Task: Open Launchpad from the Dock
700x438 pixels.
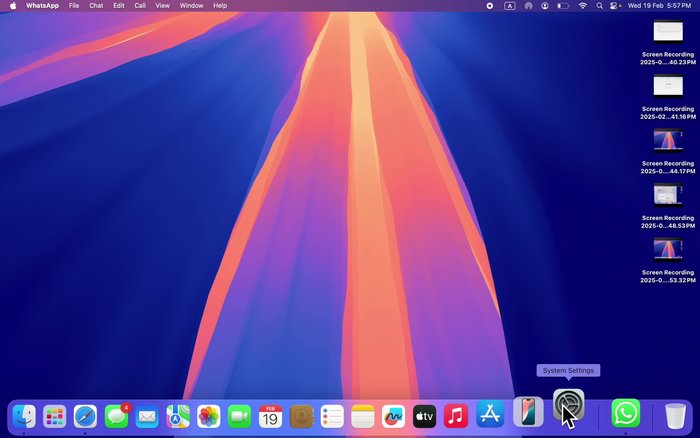Action: click(x=54, y=415)
